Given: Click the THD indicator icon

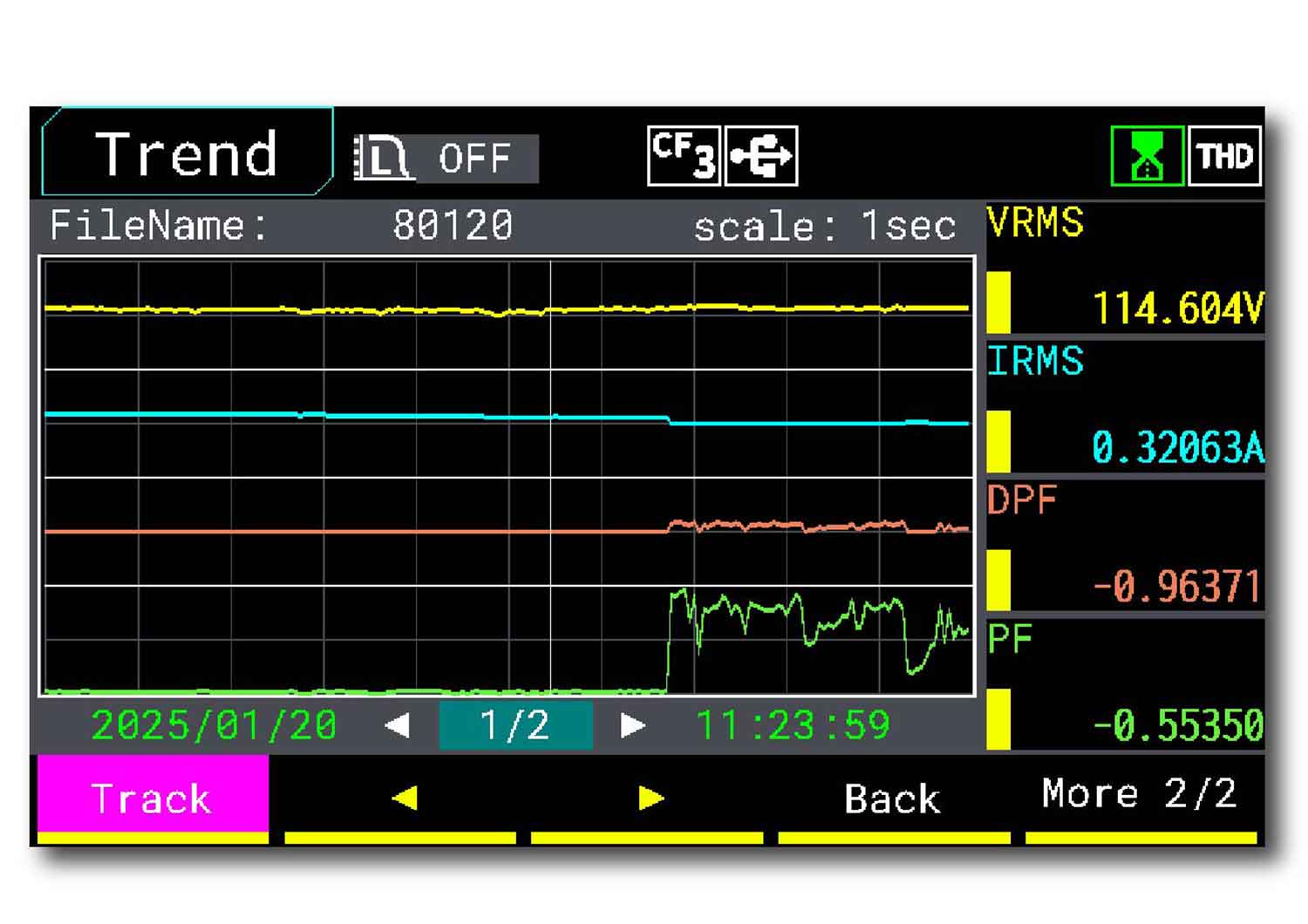Looking at the screenshot, I should [1225, 156].
